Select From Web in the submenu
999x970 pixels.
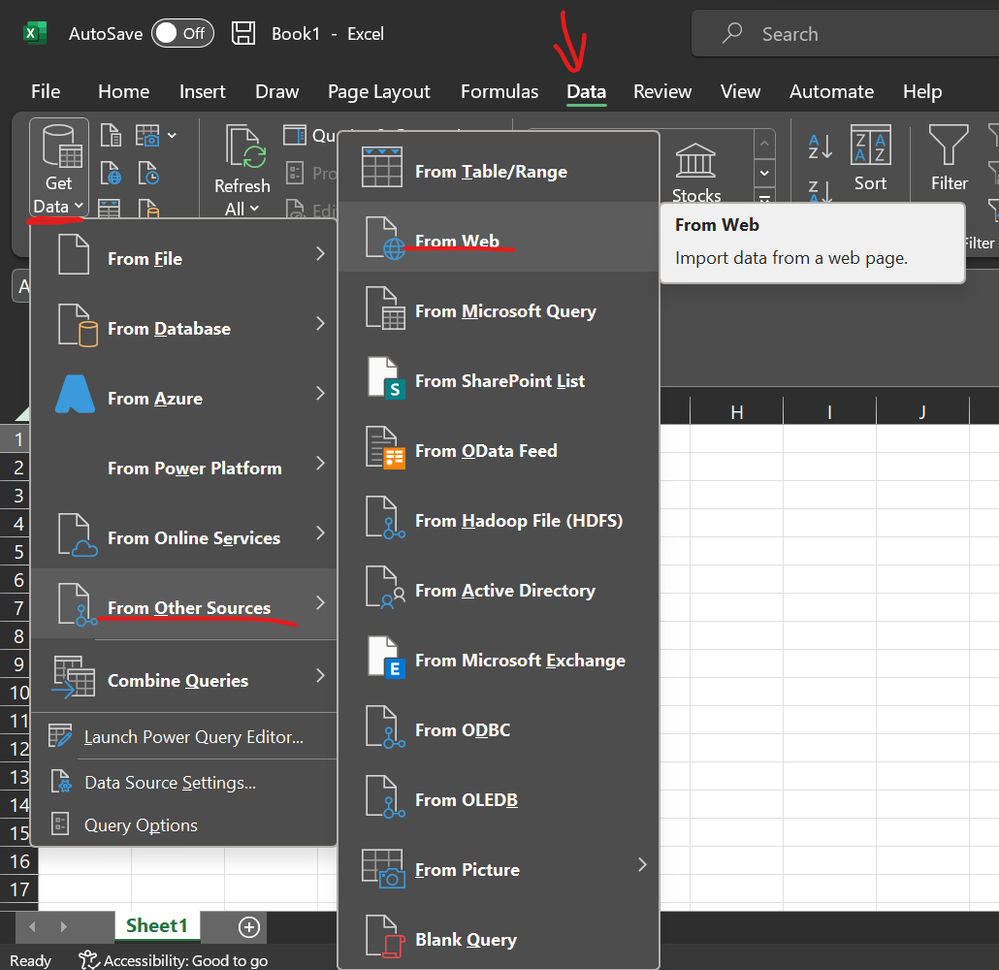(x=460, y=240)
